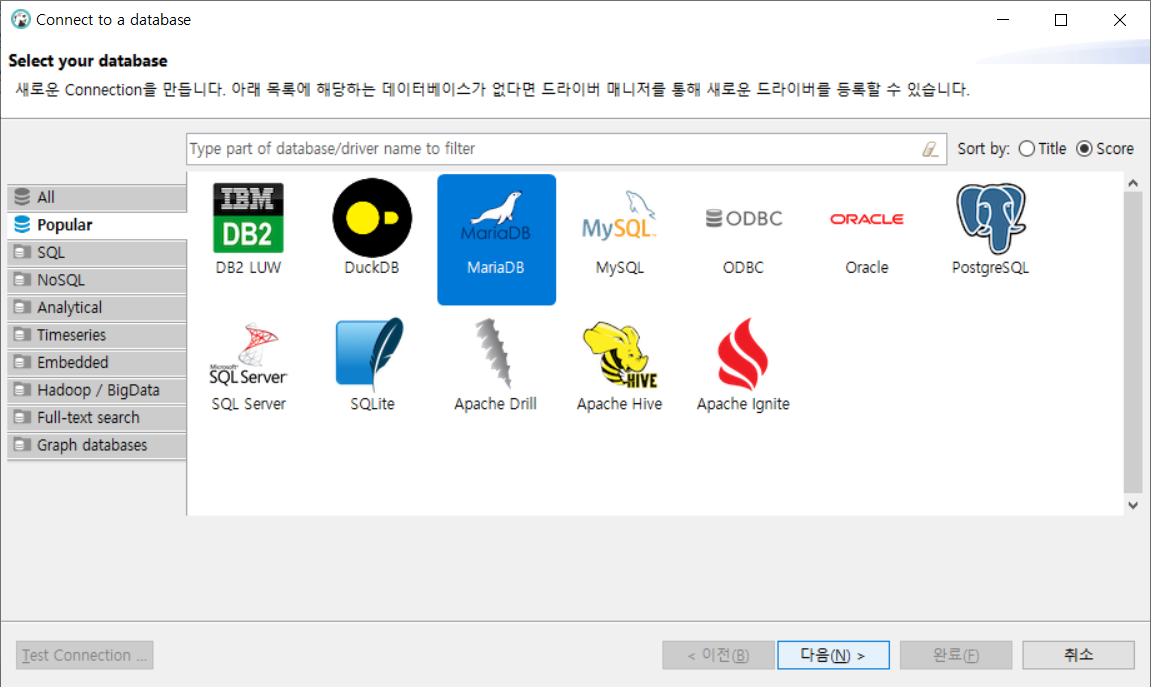The width and height of the screenshot is (1151, 687).
Task: Select the DB2 LUW database icon
Action: pyautogui.click(x=248, y=218)
